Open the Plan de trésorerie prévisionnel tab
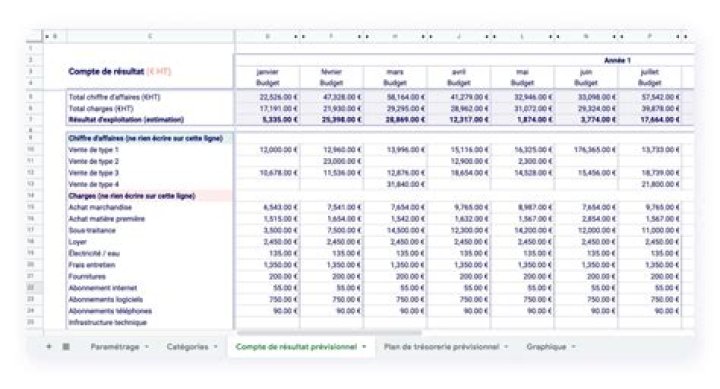Viewport: 720px width, 389px height. [x=441, y=347]
